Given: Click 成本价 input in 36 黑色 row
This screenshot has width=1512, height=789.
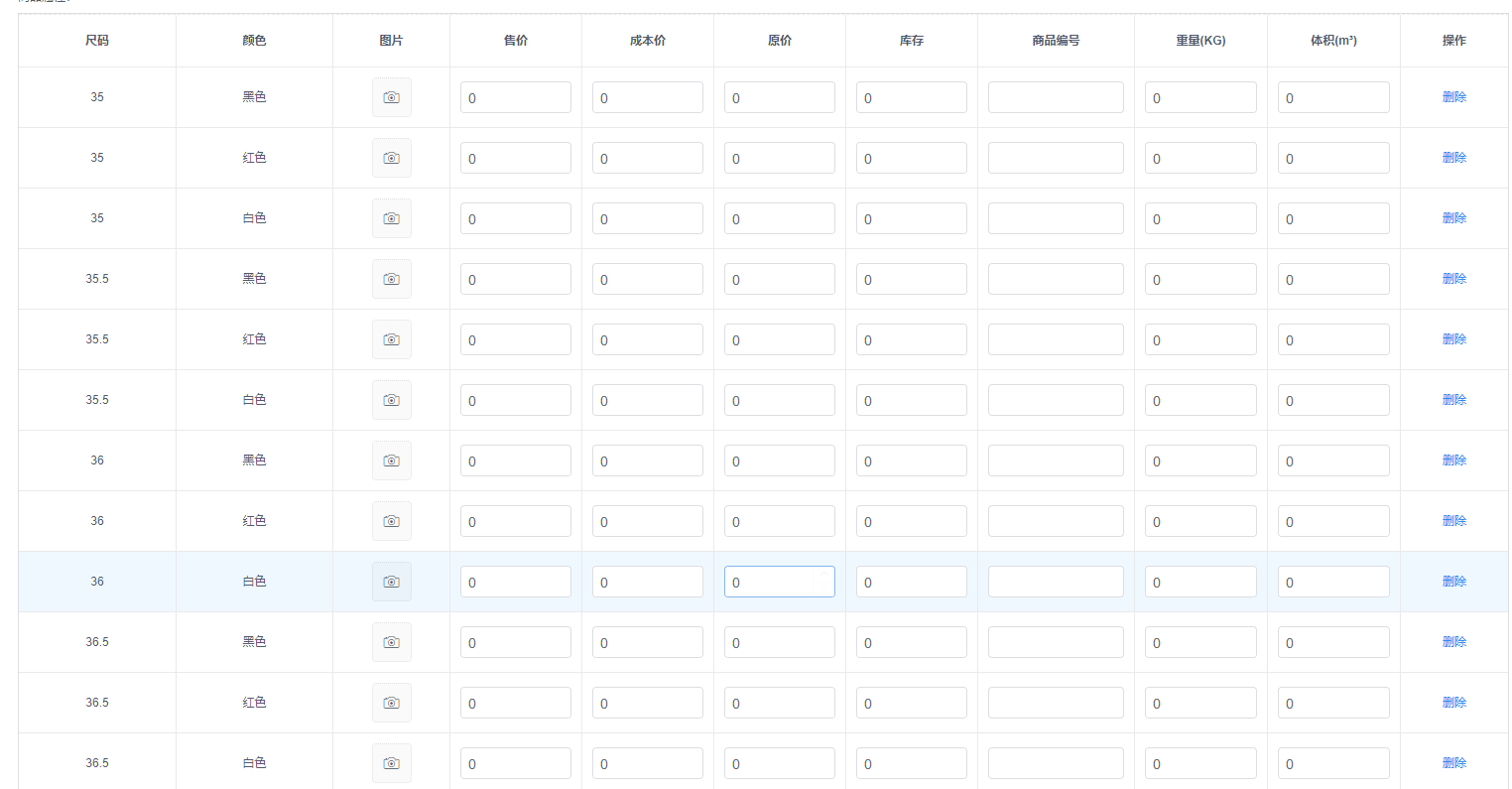Looking at the screenshot, I should pos(648,460).
